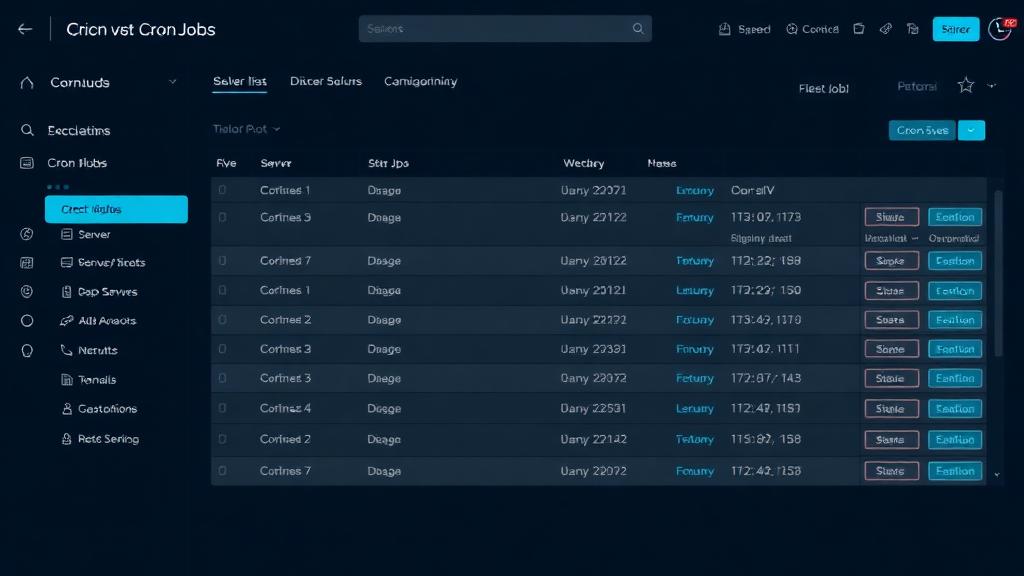Select the checkbox for the Corines 4 row
This screenshot has width=1024, height=576.
(222, 408)
